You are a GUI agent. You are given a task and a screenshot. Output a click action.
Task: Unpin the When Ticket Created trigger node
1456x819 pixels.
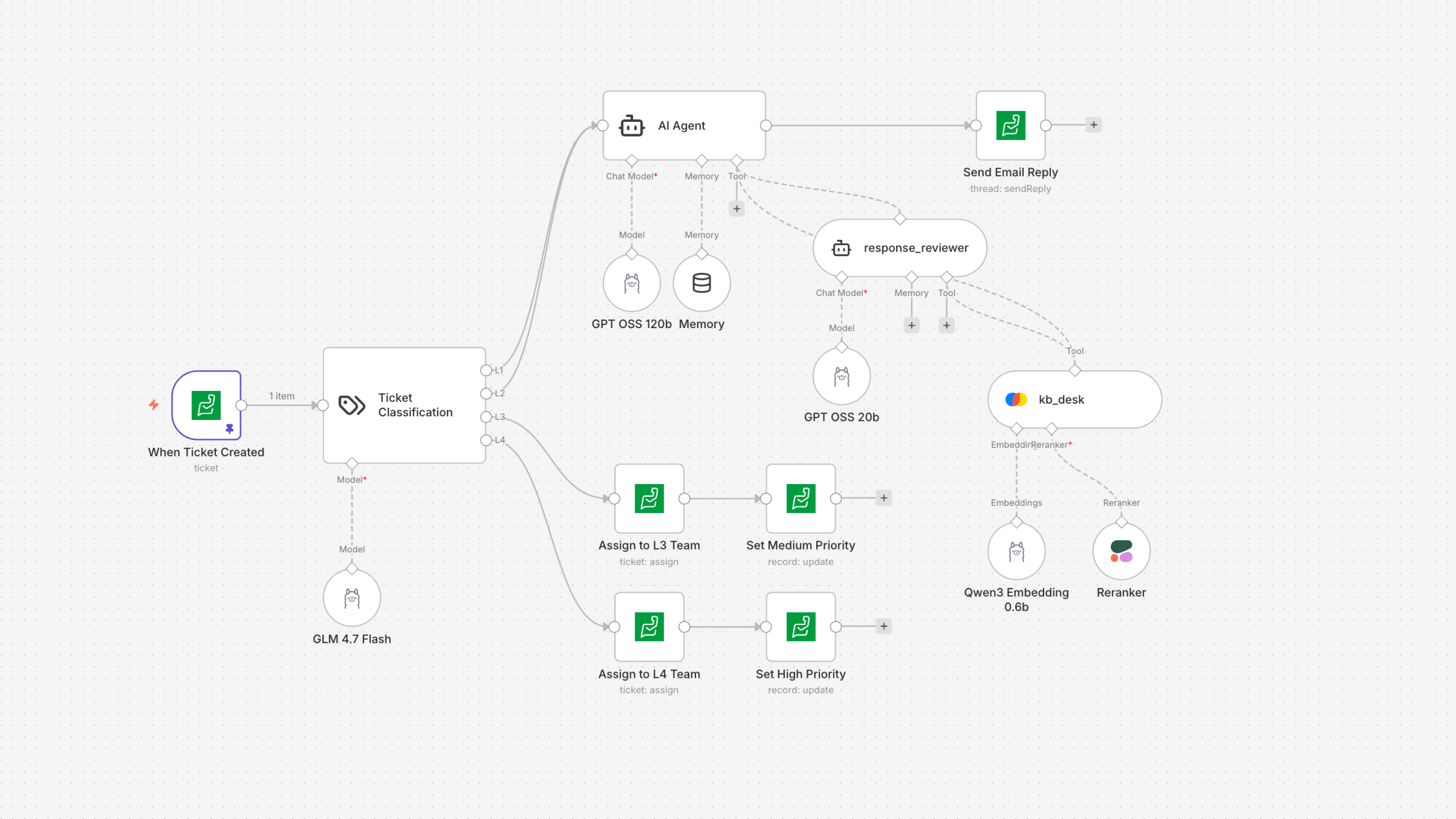[x=229, y=429]
